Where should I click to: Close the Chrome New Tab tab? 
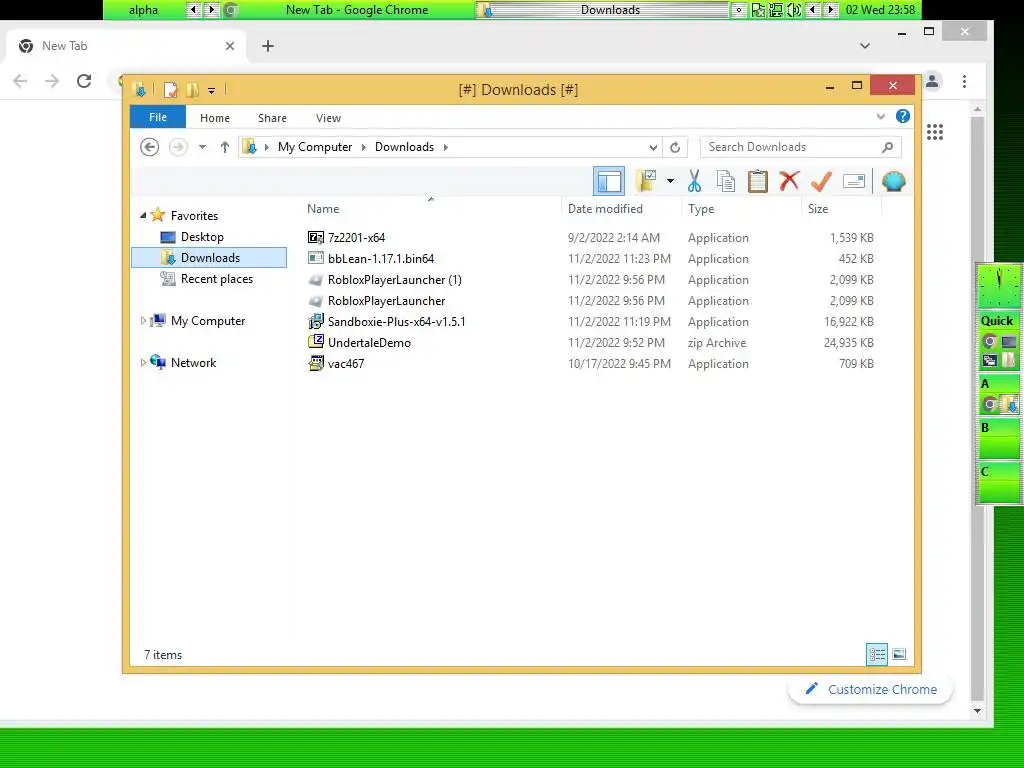[x=230, y=46]
